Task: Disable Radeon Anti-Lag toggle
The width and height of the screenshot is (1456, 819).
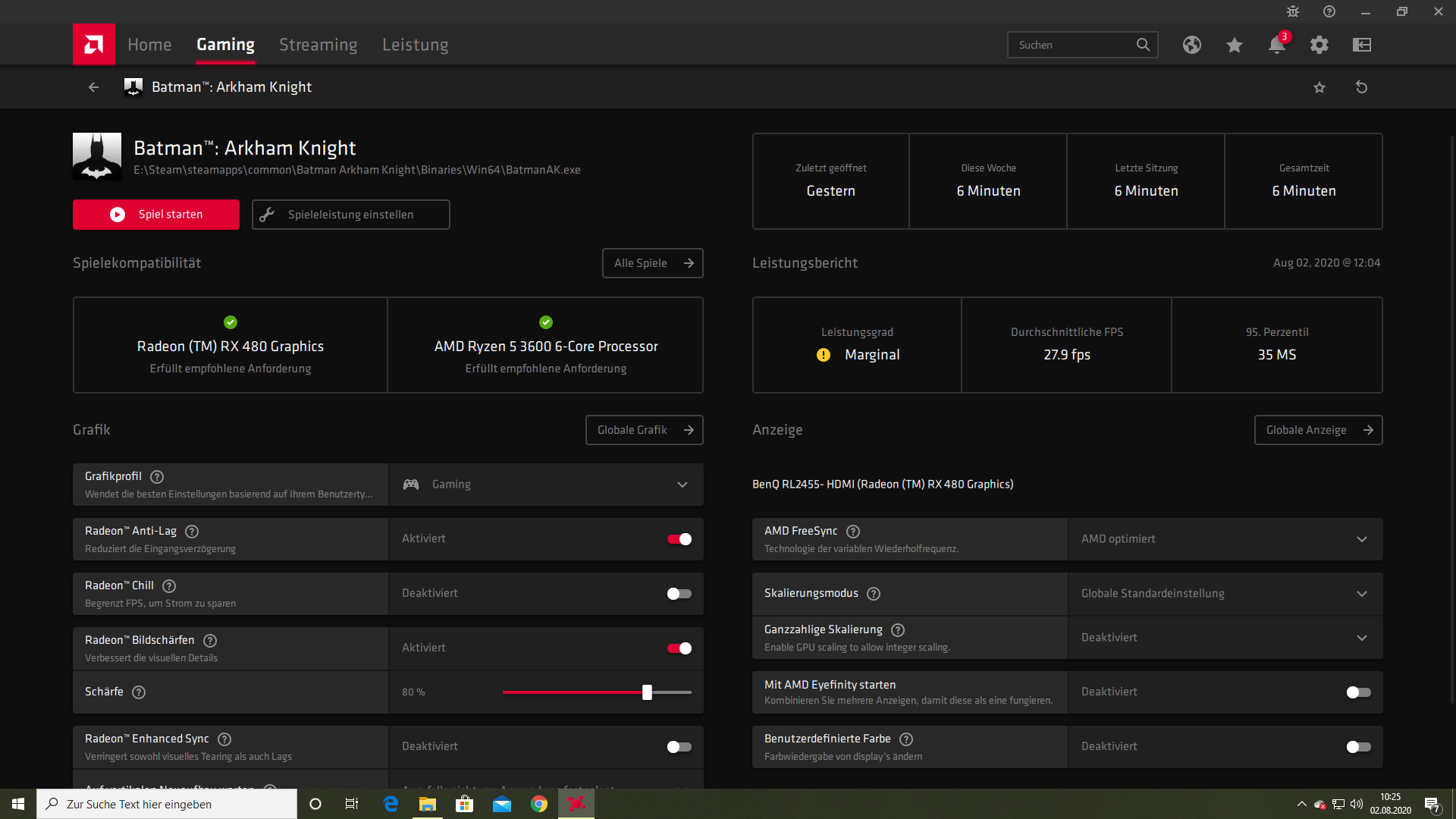Action: coord(679,539)
